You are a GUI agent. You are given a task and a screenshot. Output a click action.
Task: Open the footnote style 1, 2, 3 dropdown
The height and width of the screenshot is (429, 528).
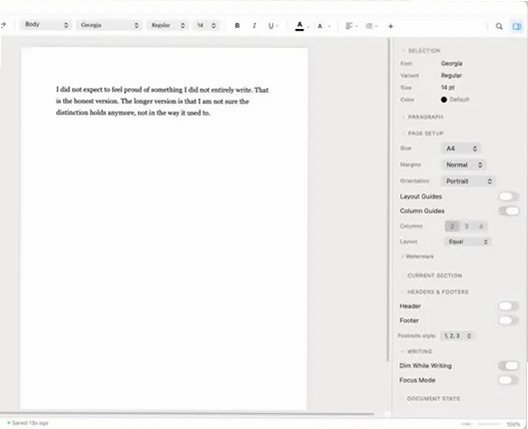(457, 336)
